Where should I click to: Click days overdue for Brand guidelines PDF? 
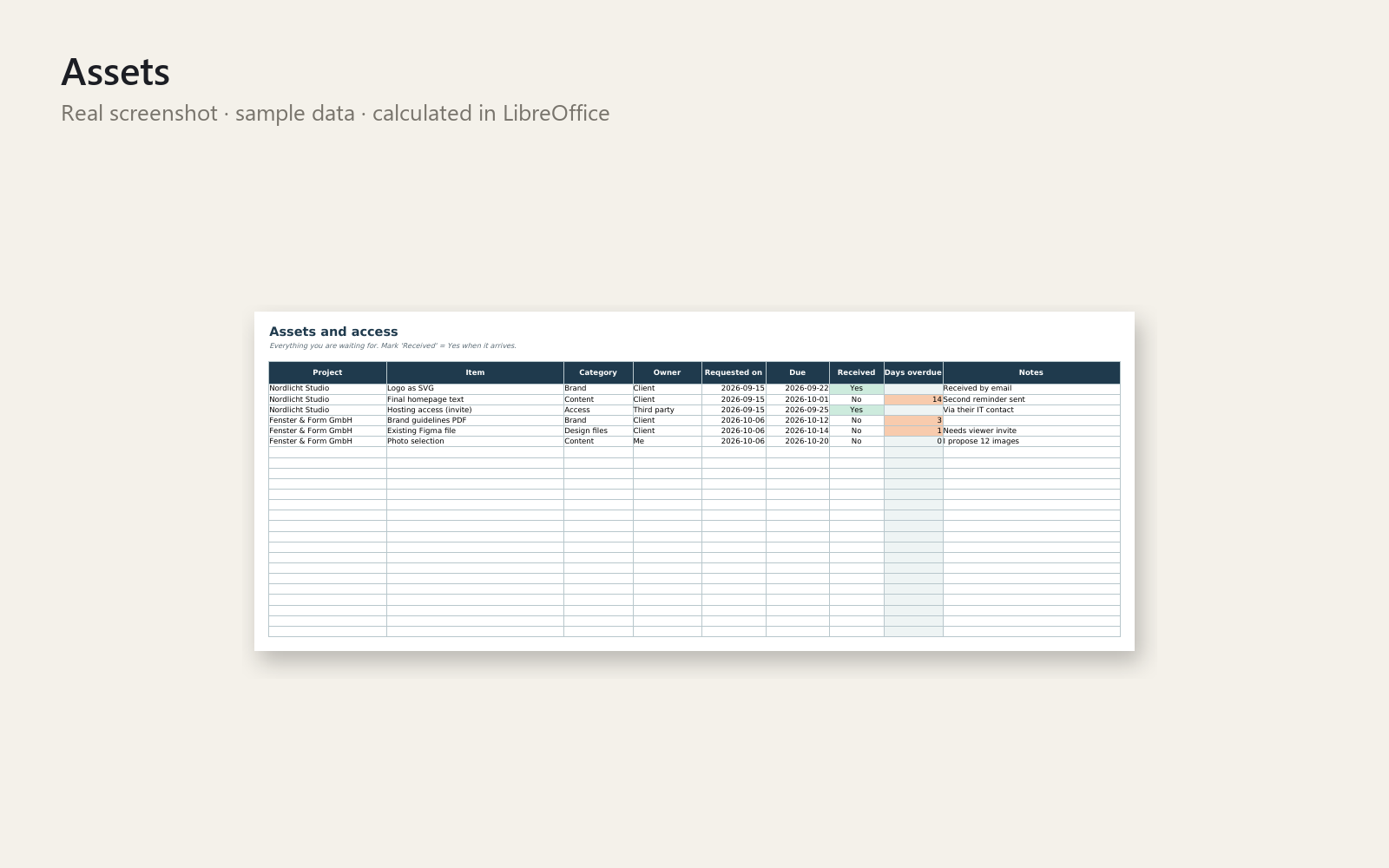[913, 420]
